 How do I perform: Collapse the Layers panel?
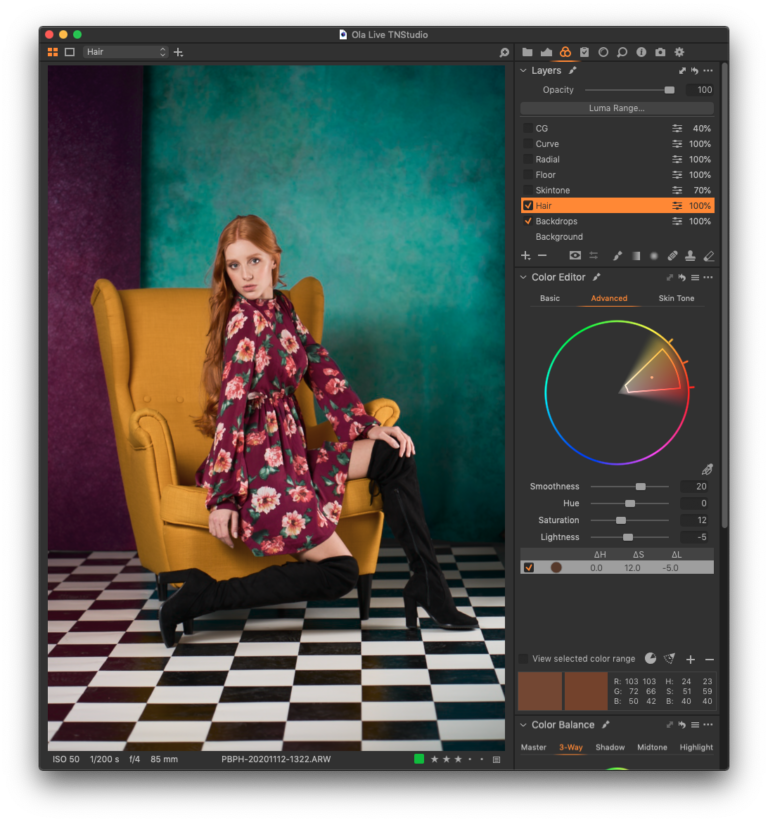coord(523,70)
